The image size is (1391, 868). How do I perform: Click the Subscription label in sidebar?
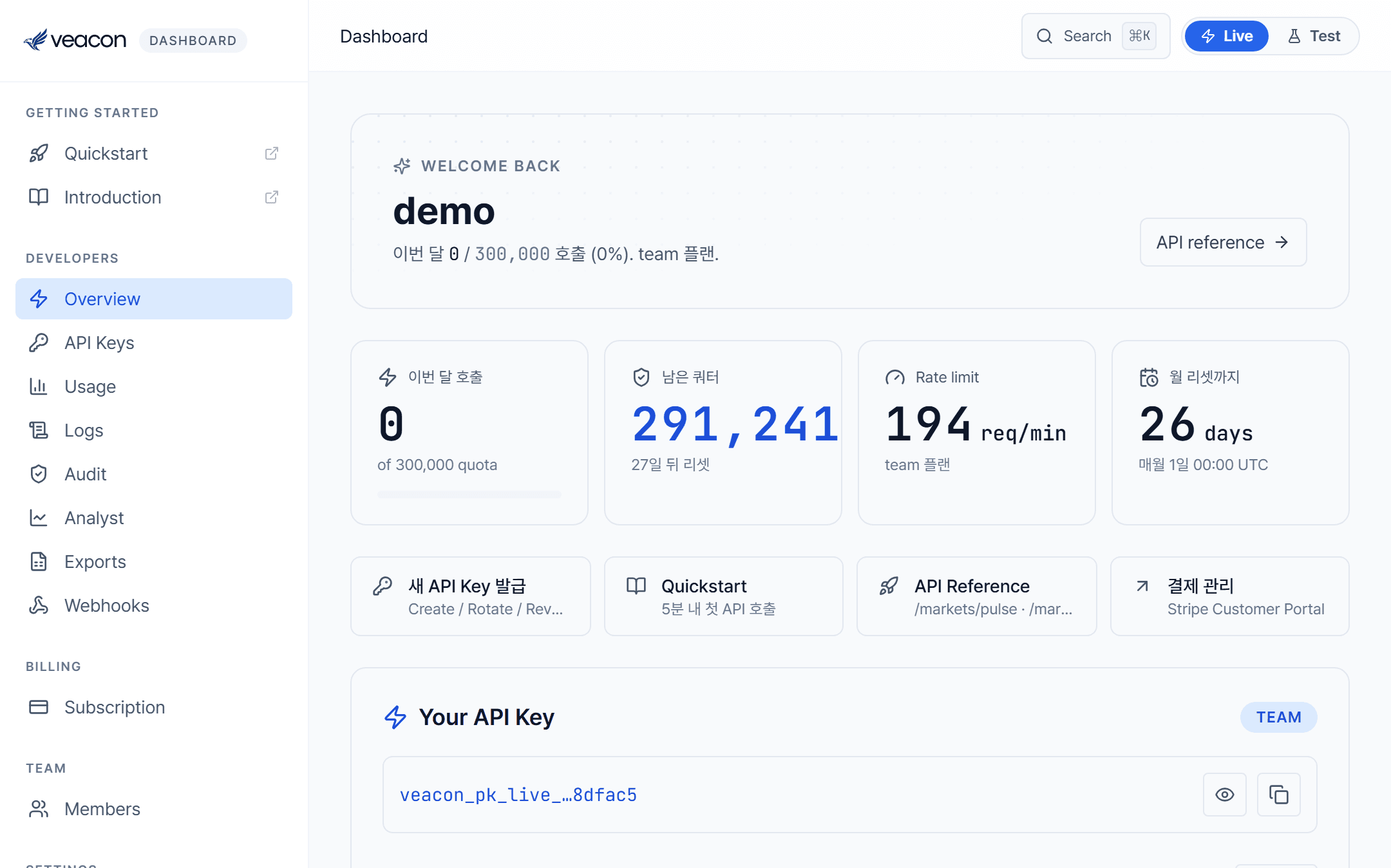click(x=115, y=707)
